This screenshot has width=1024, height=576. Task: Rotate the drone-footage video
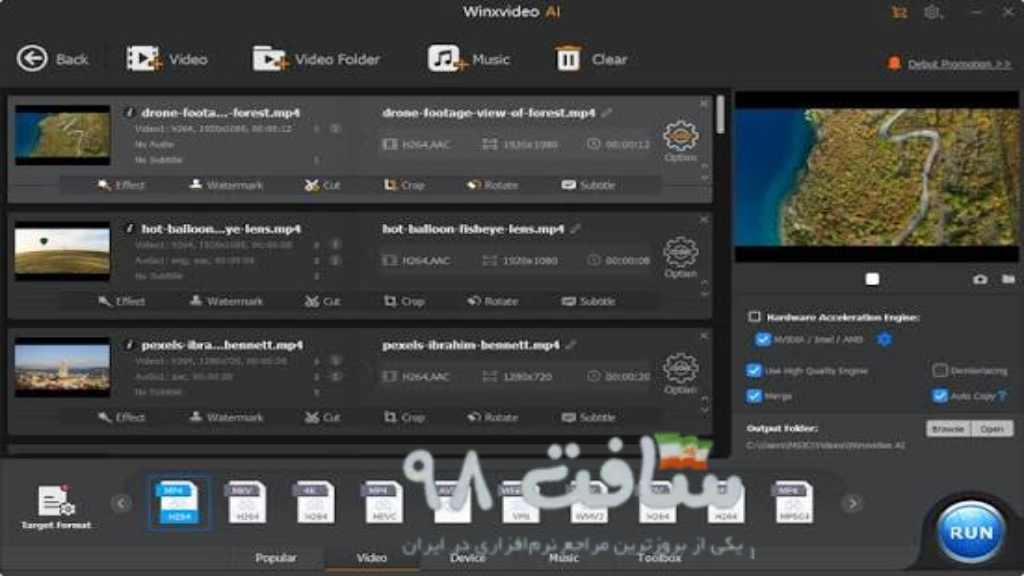click(493, 185)
